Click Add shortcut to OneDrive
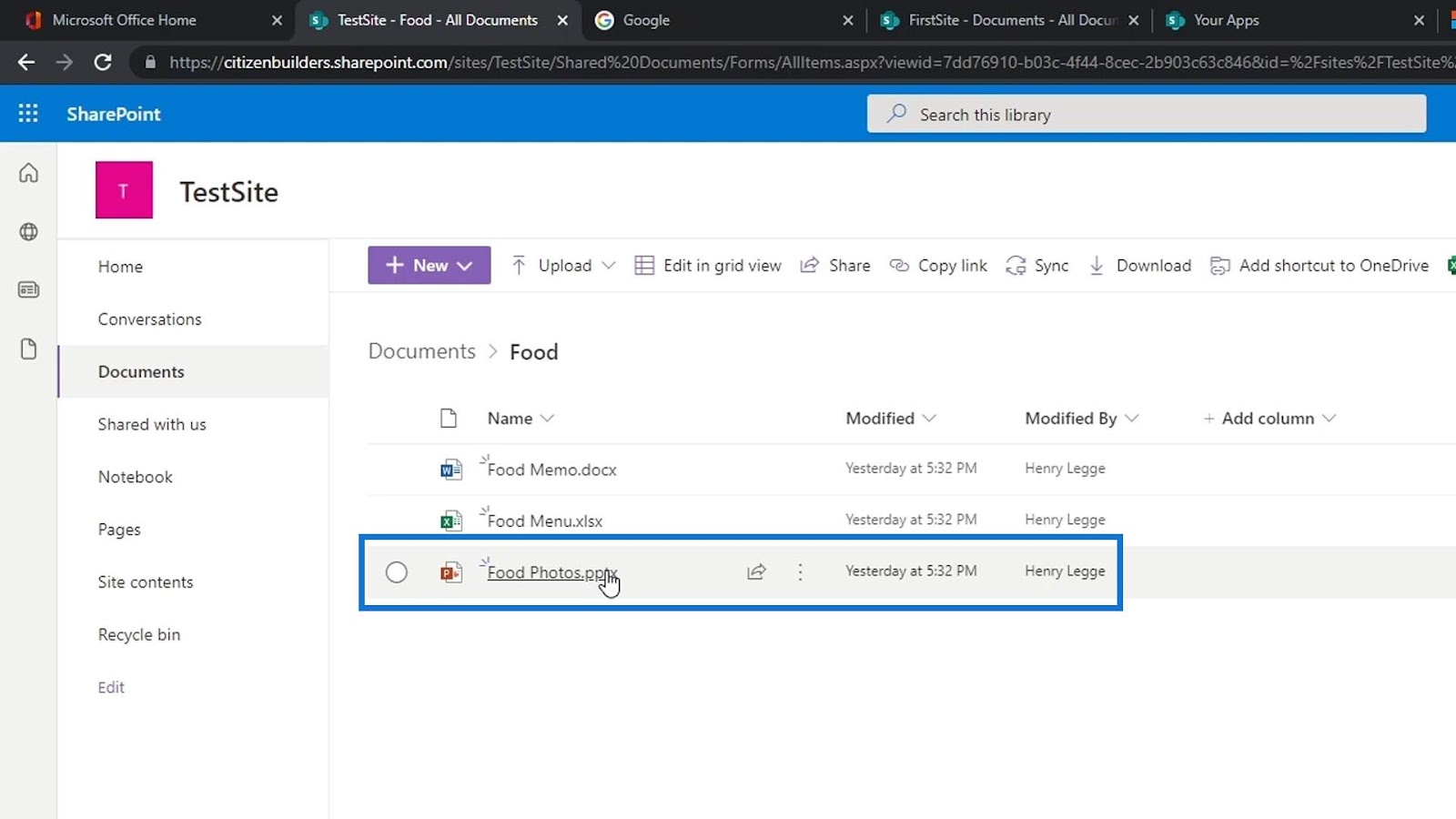The width and height of the screenshot is (1456, 819). (1319, 266)
